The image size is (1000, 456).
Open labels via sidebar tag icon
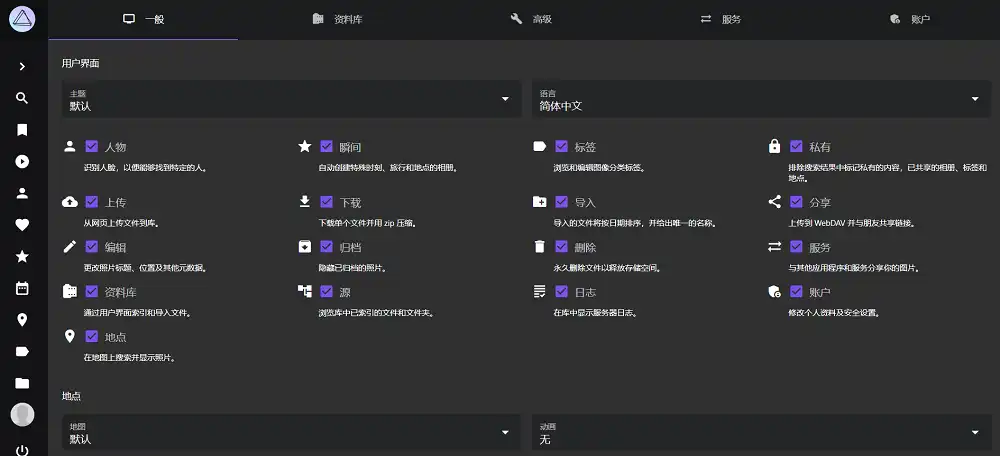[x=22, y=352]
